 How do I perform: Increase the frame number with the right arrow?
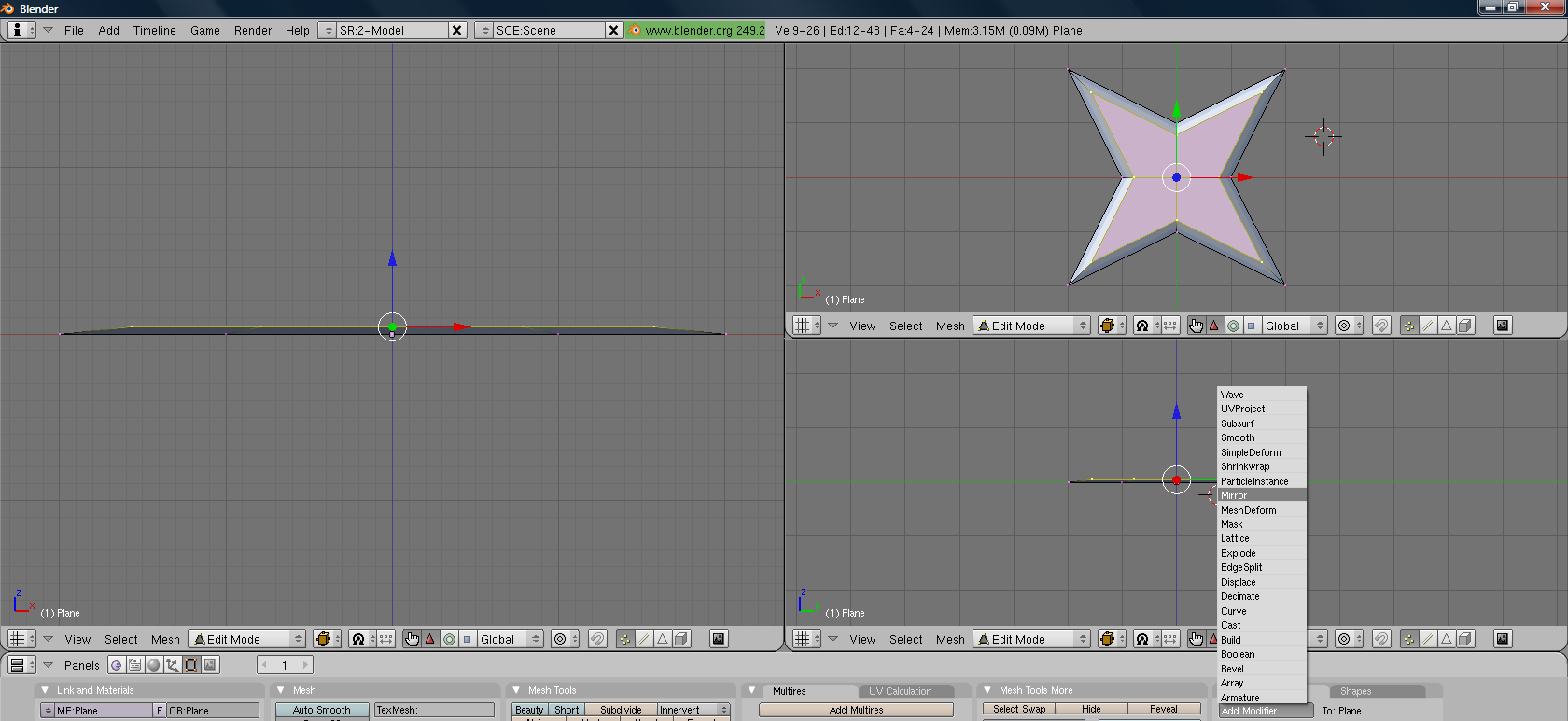point(304,665)
